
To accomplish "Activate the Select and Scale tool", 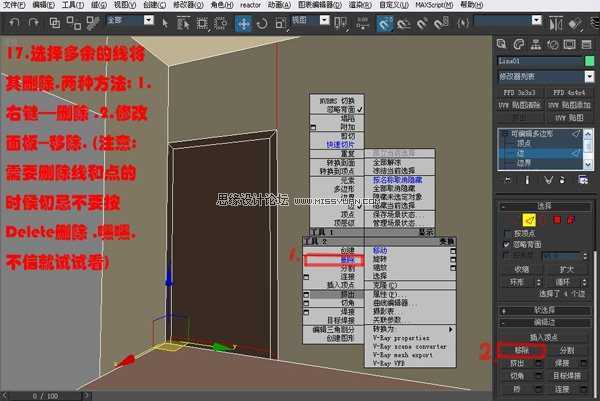I will coord(280,23).
